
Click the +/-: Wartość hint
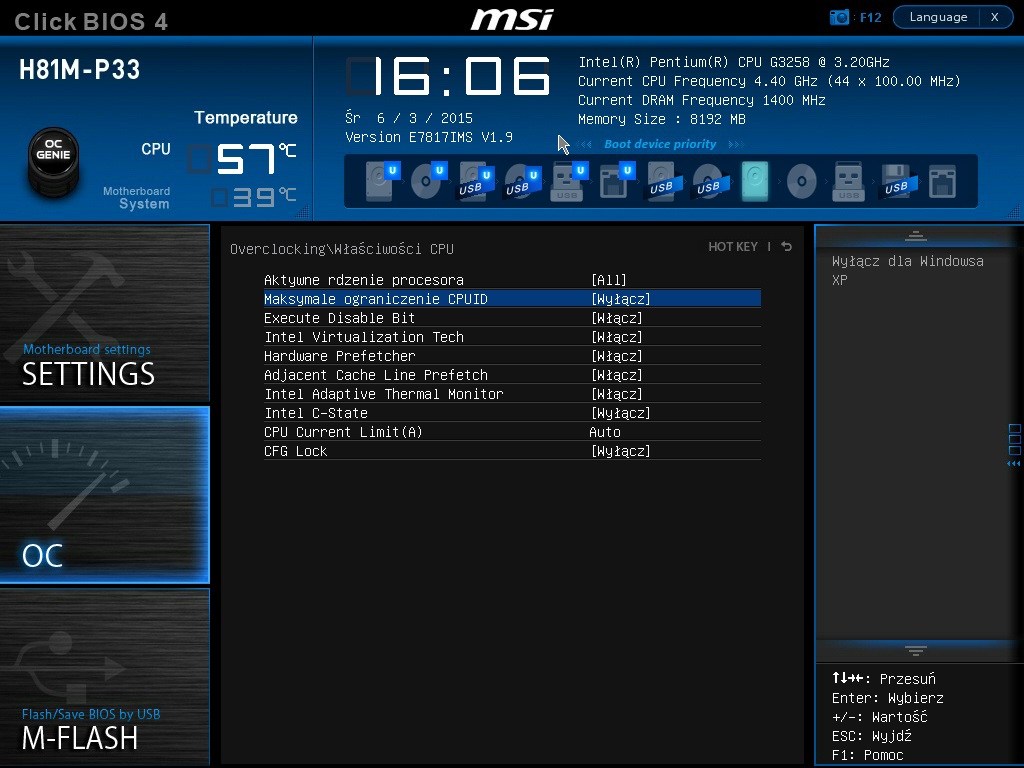tap(879, 717)
